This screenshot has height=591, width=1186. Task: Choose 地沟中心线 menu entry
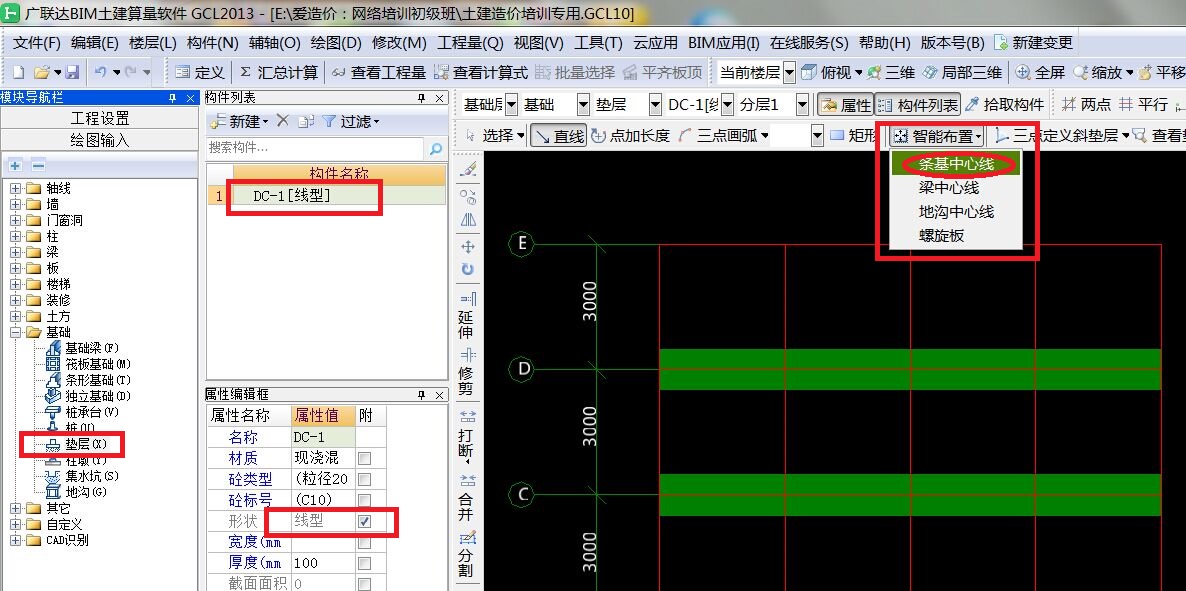956,212
